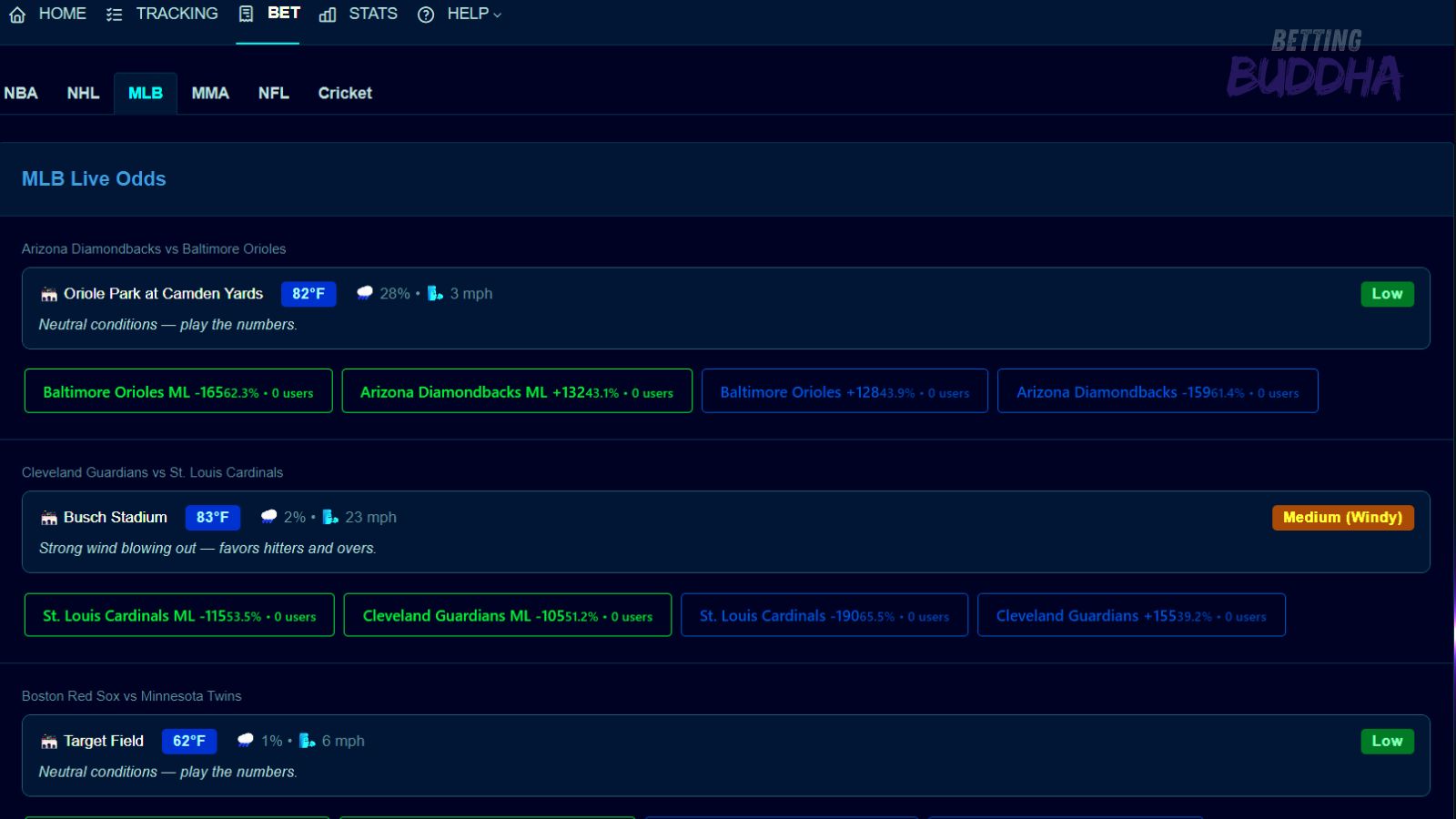Click the 62°F temperature badge
Viewport: 1456px width, 819px height.
click(189, 742)
